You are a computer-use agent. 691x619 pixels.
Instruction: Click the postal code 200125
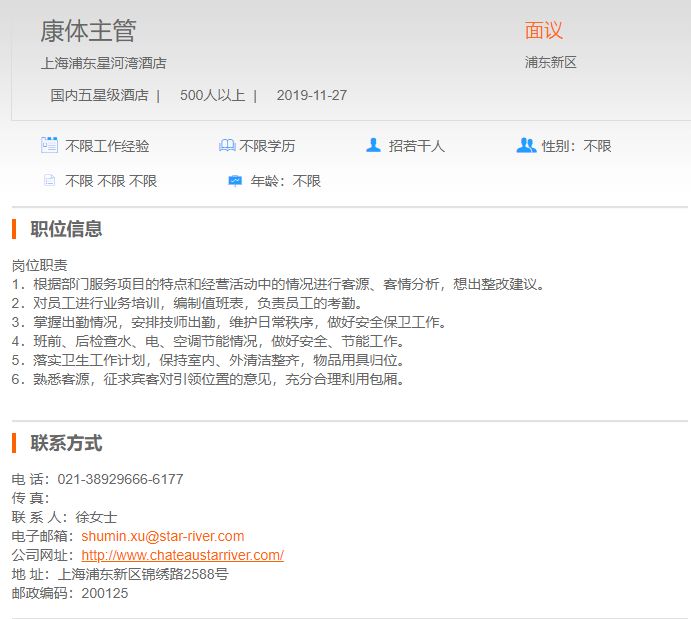105,593
